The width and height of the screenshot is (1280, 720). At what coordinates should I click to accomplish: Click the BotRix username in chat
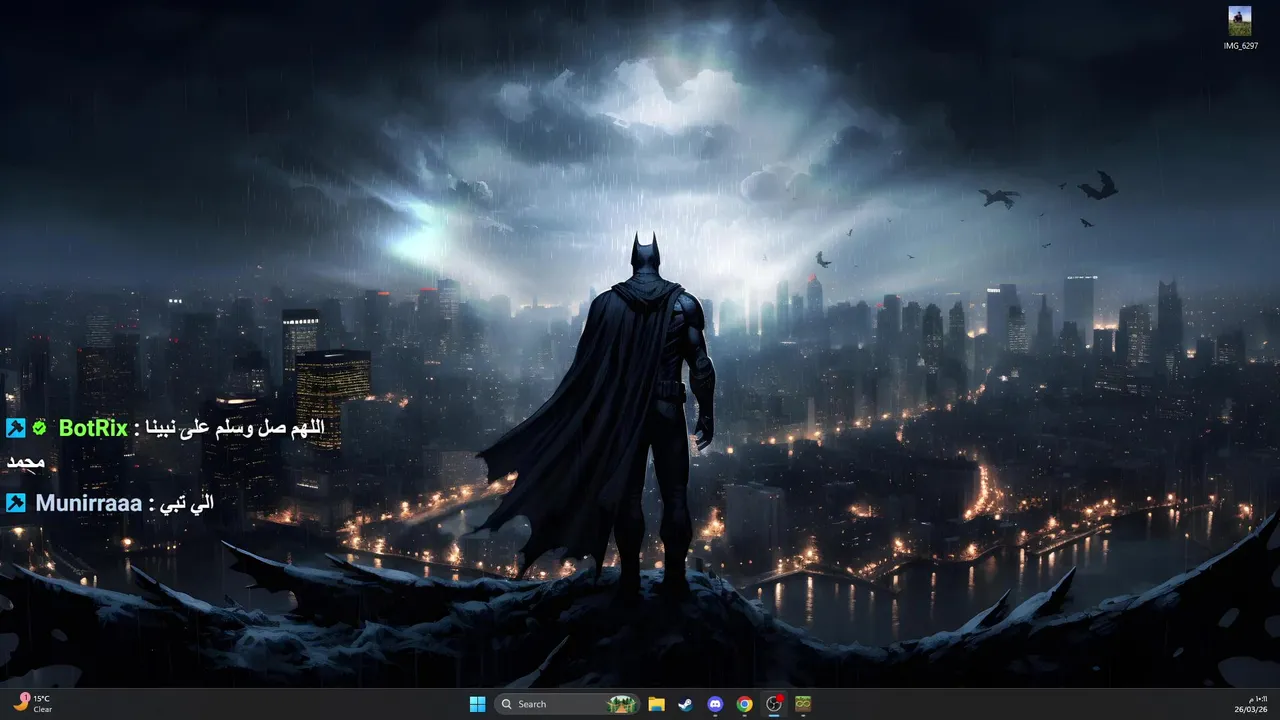(93, 428)
